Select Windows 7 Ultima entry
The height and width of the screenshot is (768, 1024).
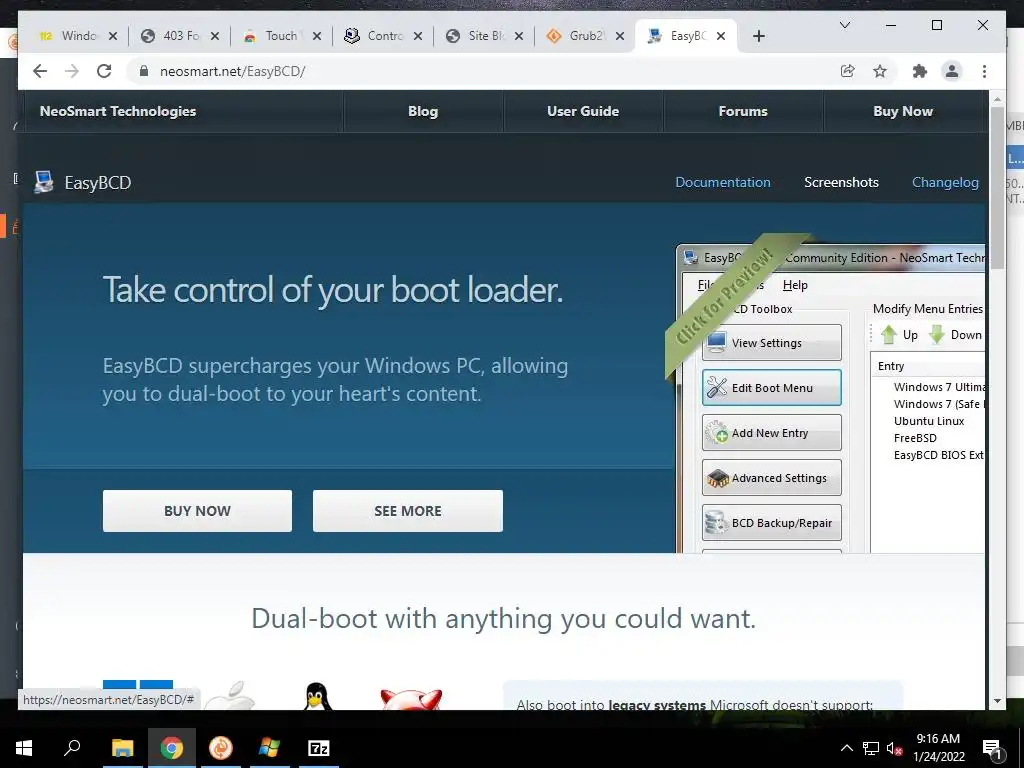point(939,387)
